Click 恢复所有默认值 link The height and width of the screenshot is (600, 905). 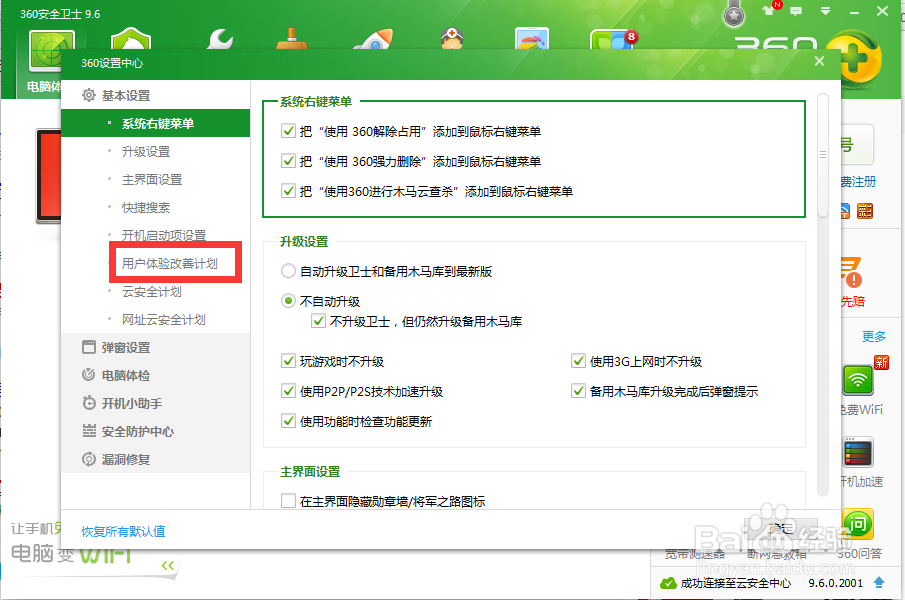(x=123, y=531)
